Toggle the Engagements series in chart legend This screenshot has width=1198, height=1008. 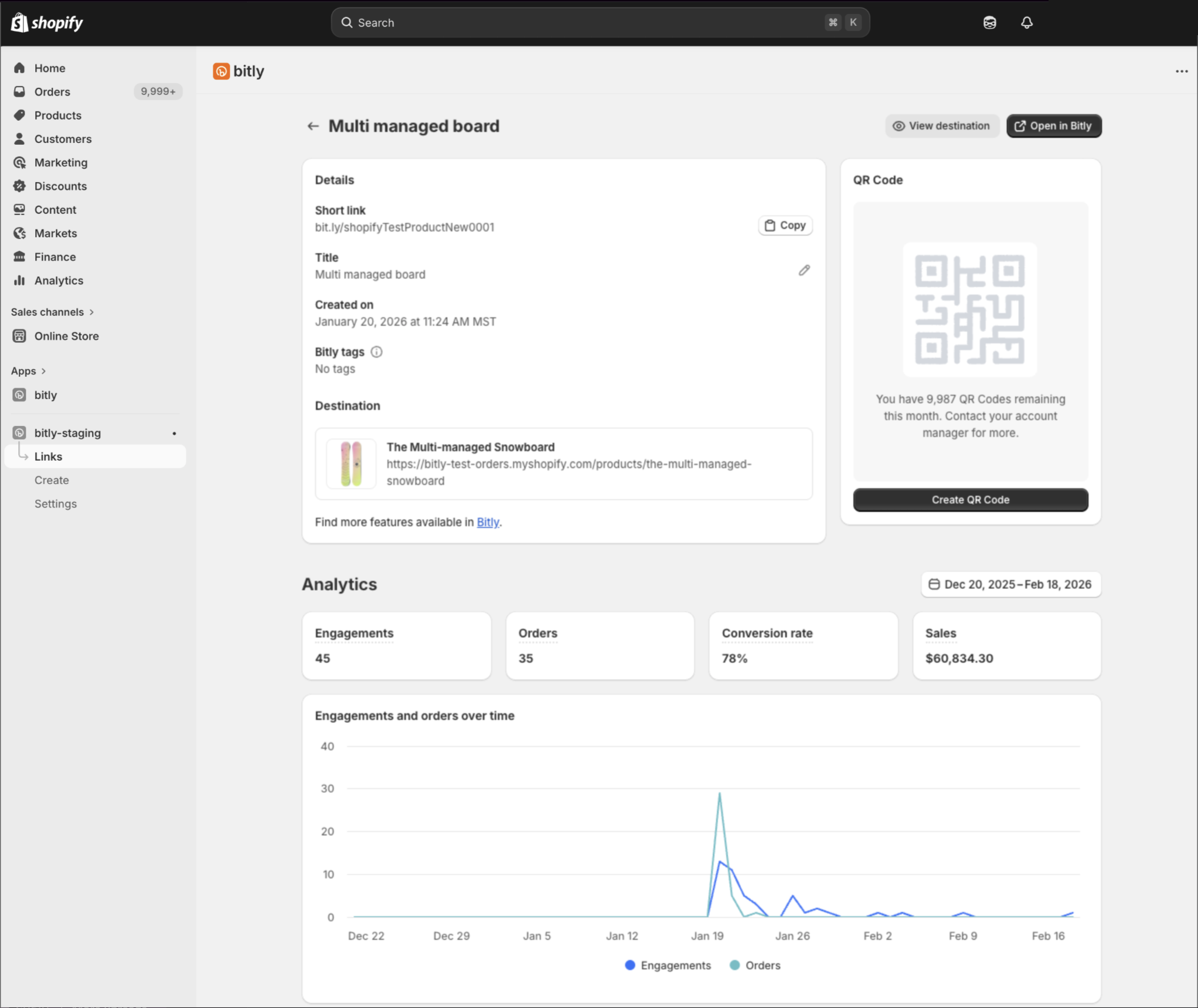click(x=668, y=965)
